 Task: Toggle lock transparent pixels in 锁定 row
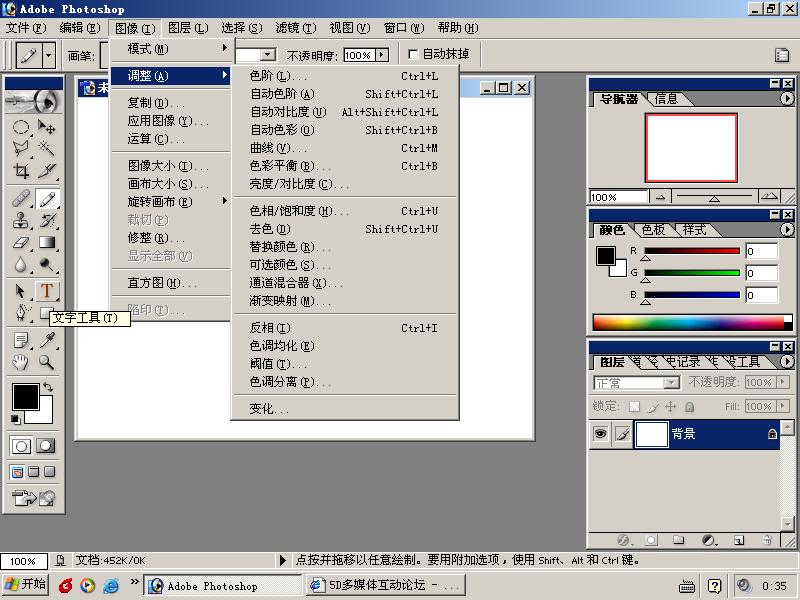tap(634, 407)
